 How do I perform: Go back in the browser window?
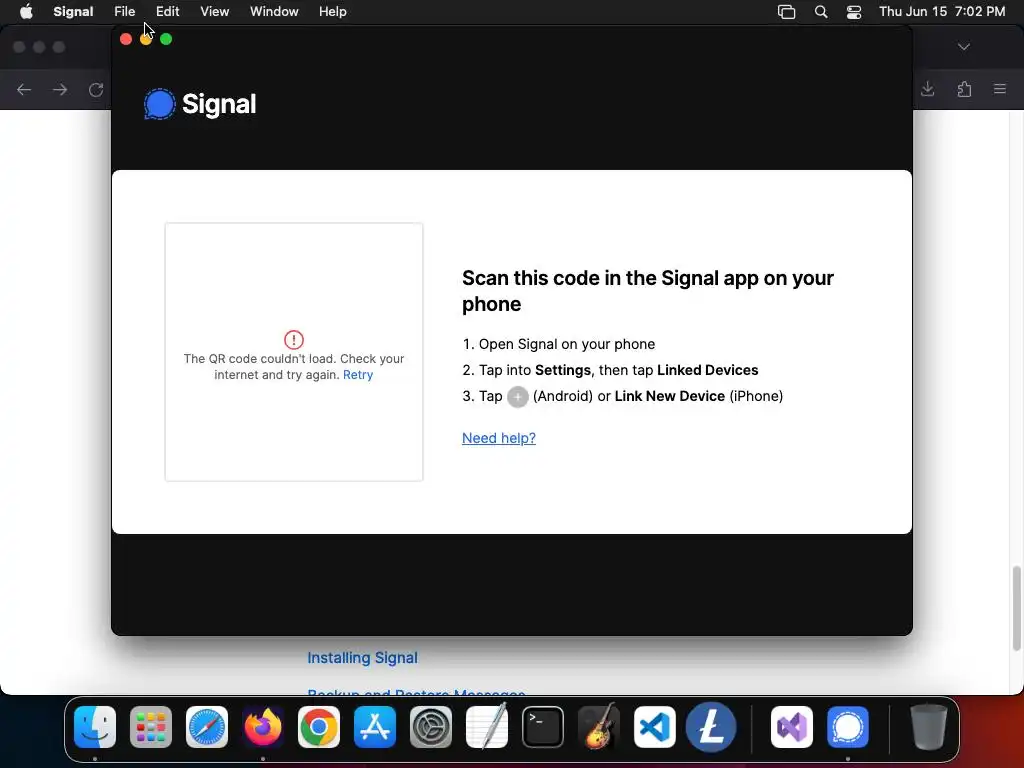click(x=24, y=89)
